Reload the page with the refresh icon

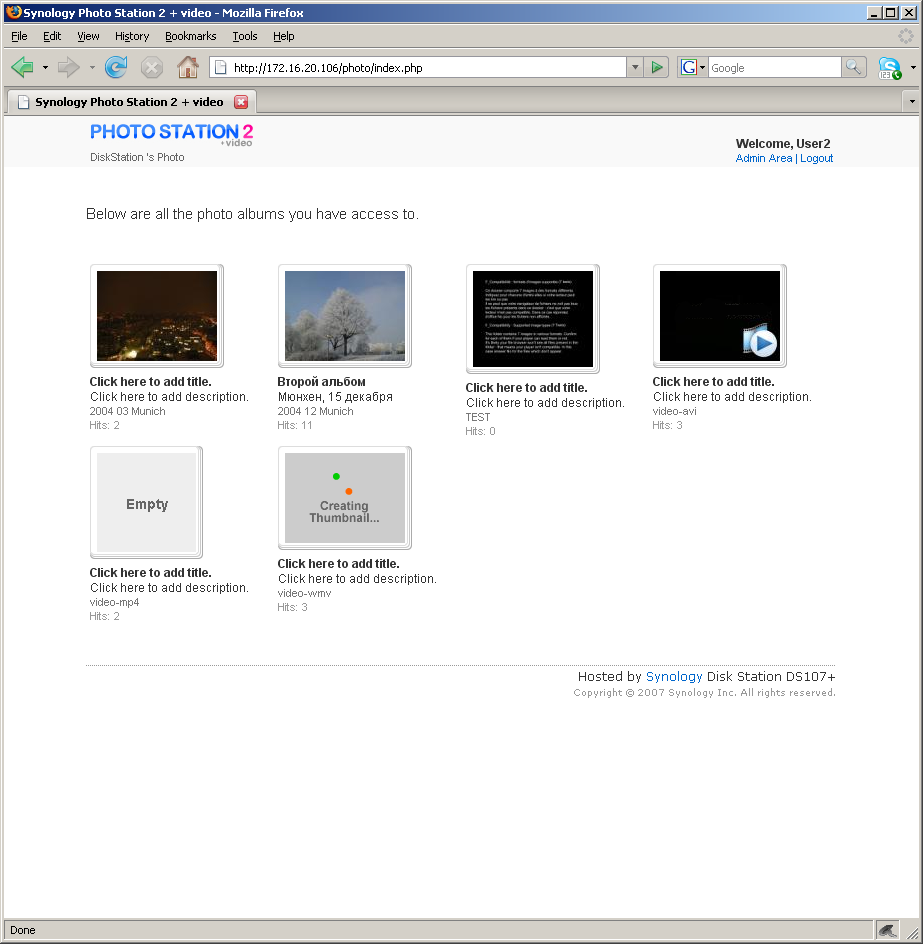click(116, 67)
